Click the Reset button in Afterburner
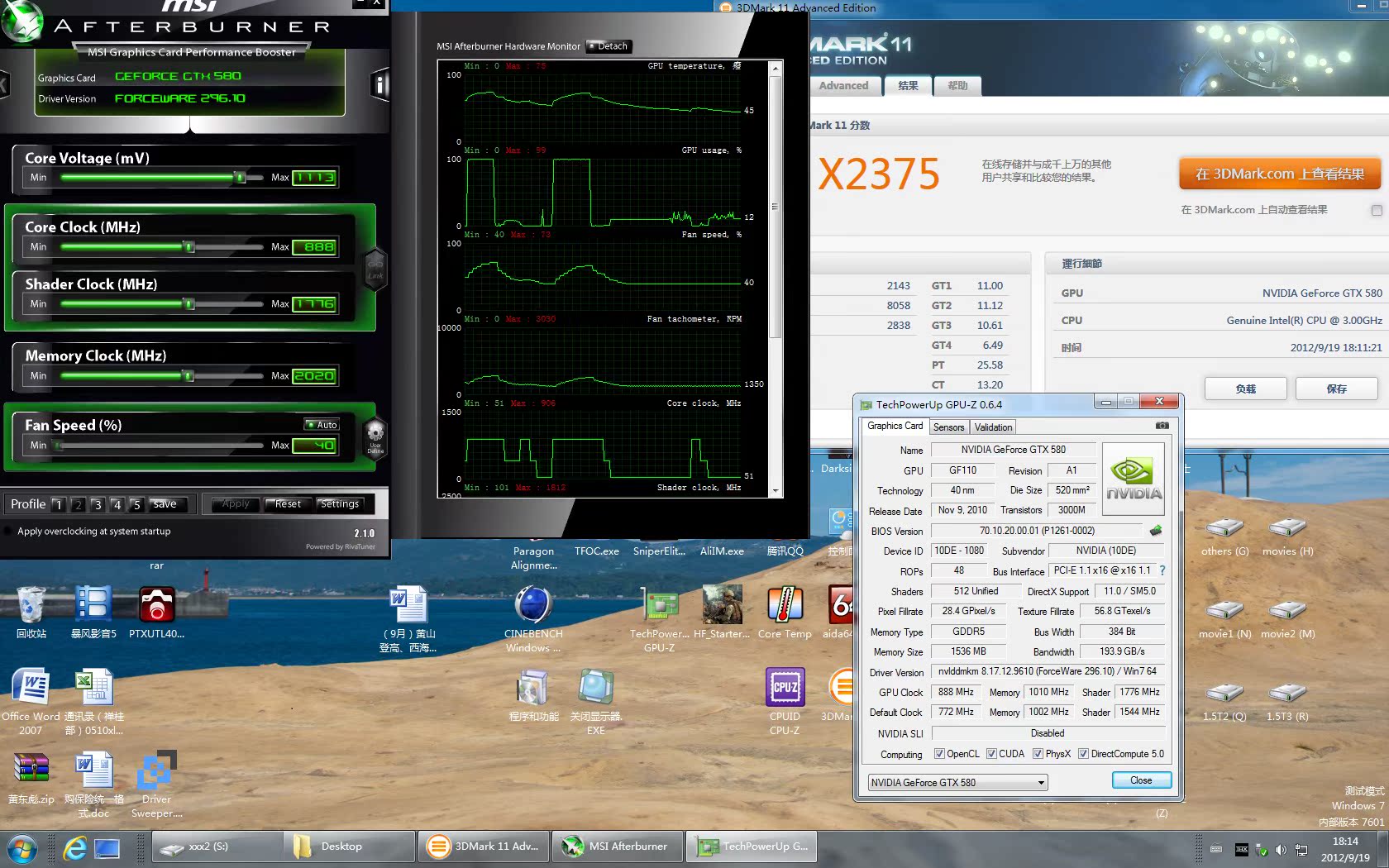This screenshot has height=868, width=1389. (288, 504)
